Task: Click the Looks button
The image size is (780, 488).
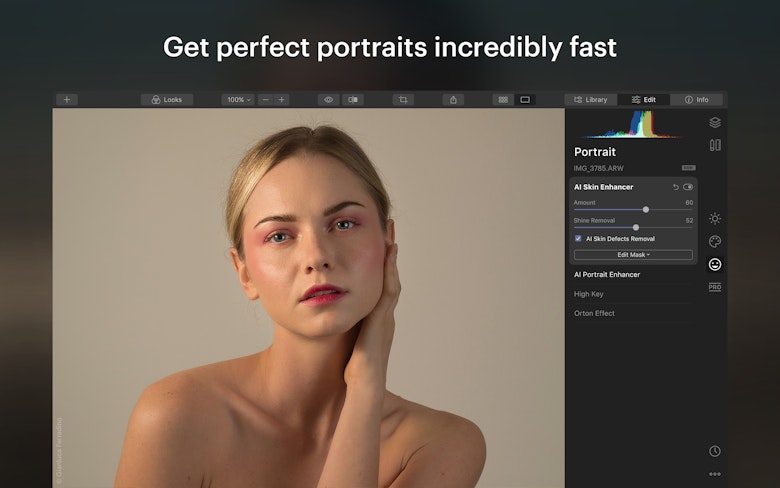Action: point(167,99)
